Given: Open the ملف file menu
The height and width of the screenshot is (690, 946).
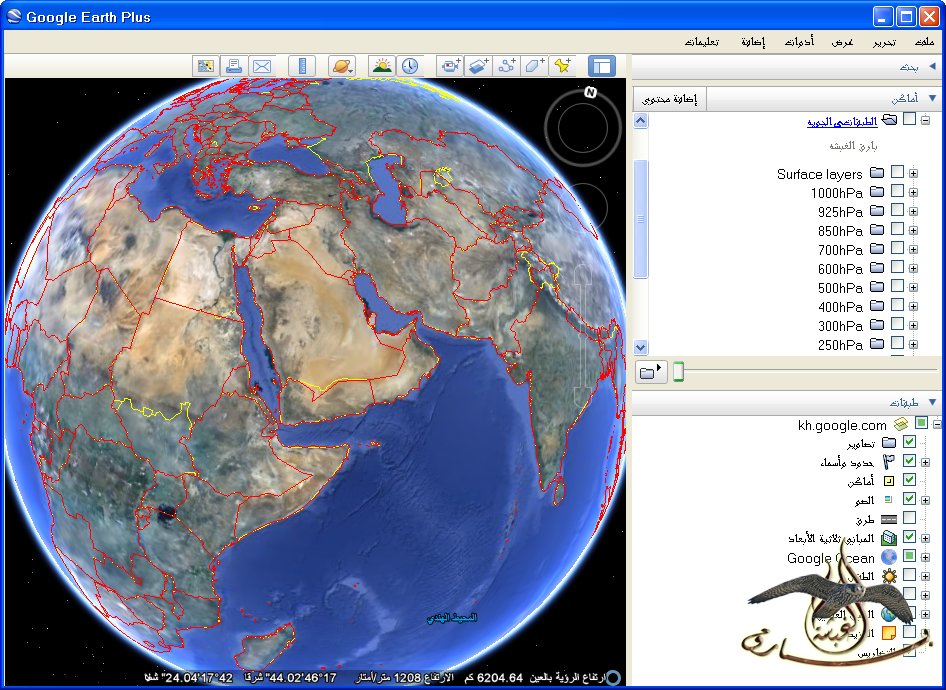Looking at the screenshot, I should click(x=924, y=42).
